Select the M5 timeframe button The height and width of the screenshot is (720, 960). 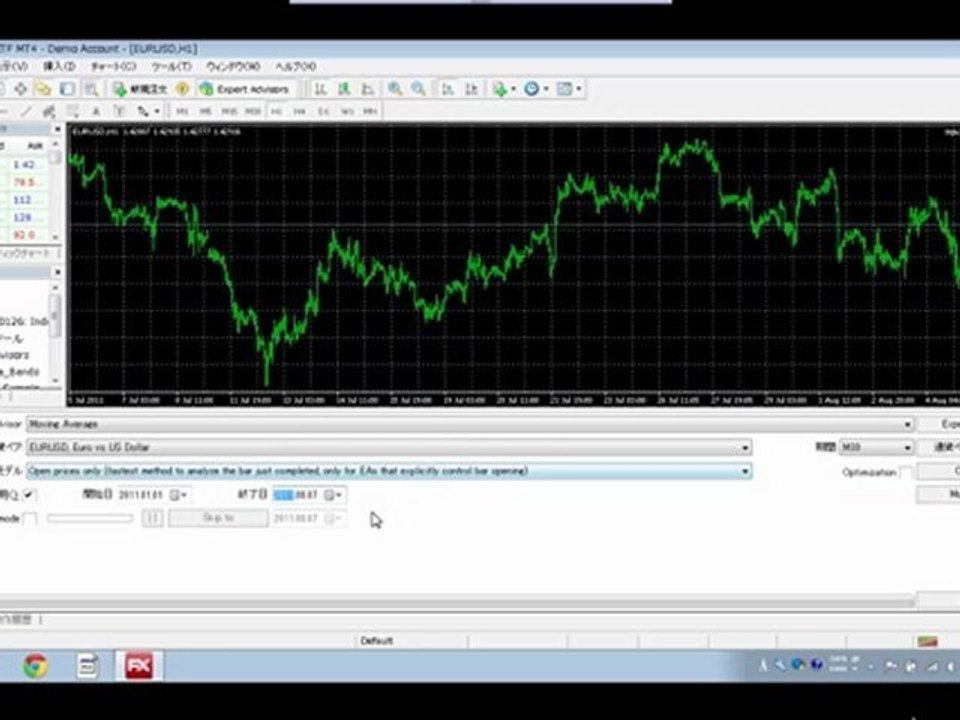(x=205, y=111)
